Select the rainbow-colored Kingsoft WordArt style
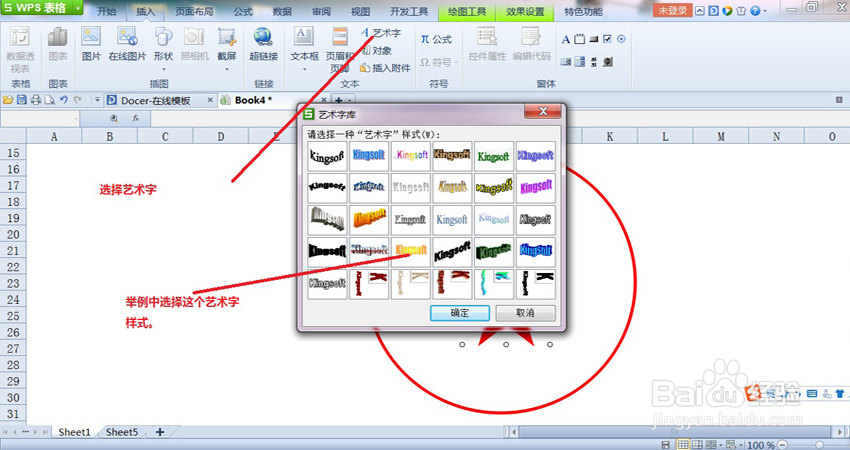The height and width of the screenshot is (450, 850). (x=410, y=156)
